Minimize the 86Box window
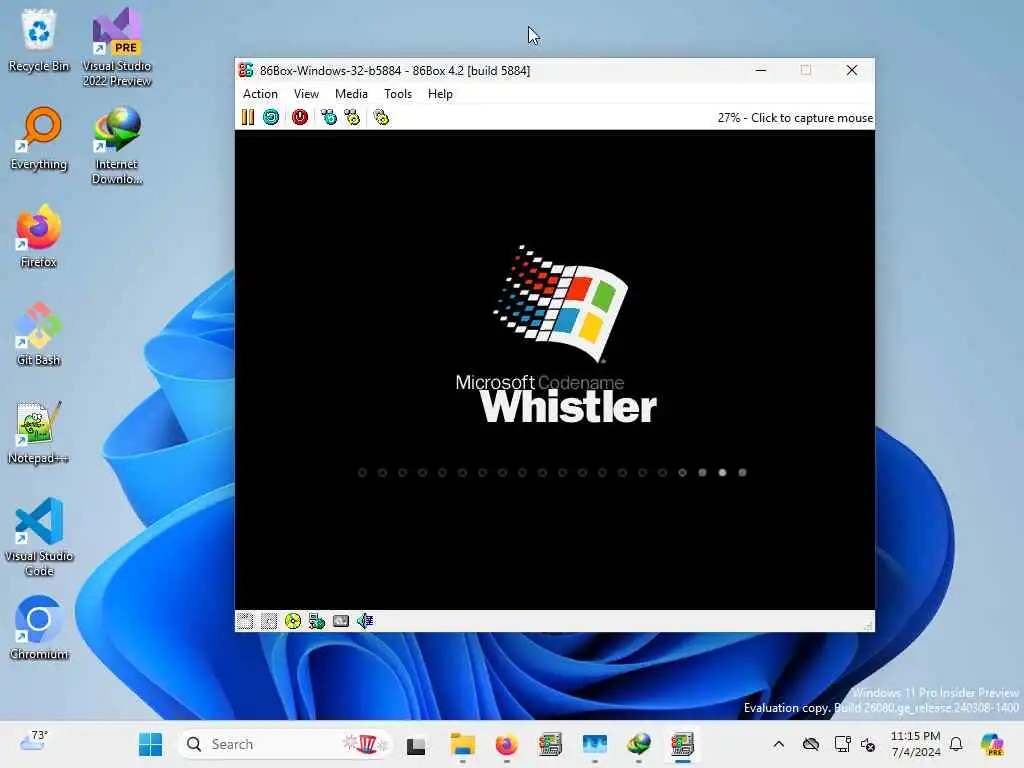 tap(761, 70)
